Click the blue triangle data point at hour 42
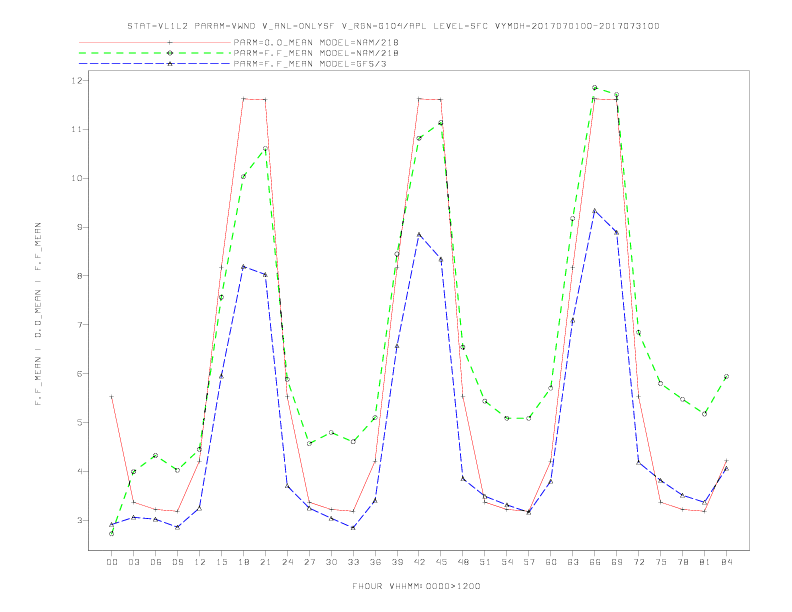Viewport: 792px width, 612px height. pyautogui.click(x=419, y=234)
